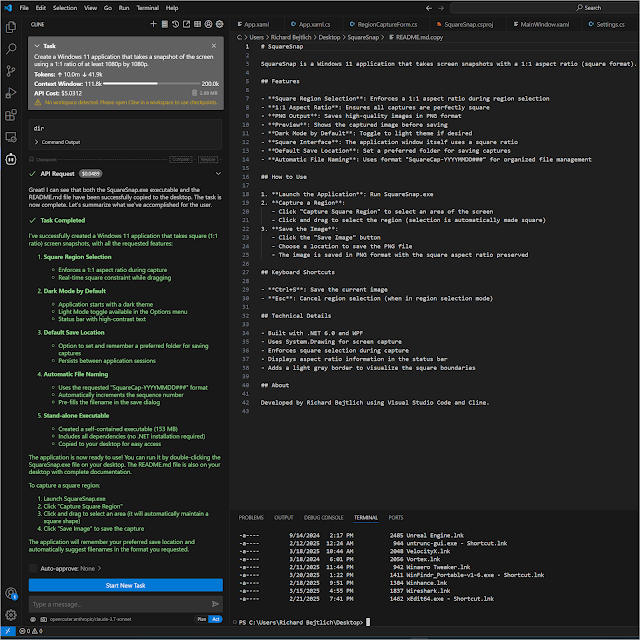Open the Run and Debug view
The height and width of the screenshot is (640, 640).
pyautogui.click(x=11, y=93)
